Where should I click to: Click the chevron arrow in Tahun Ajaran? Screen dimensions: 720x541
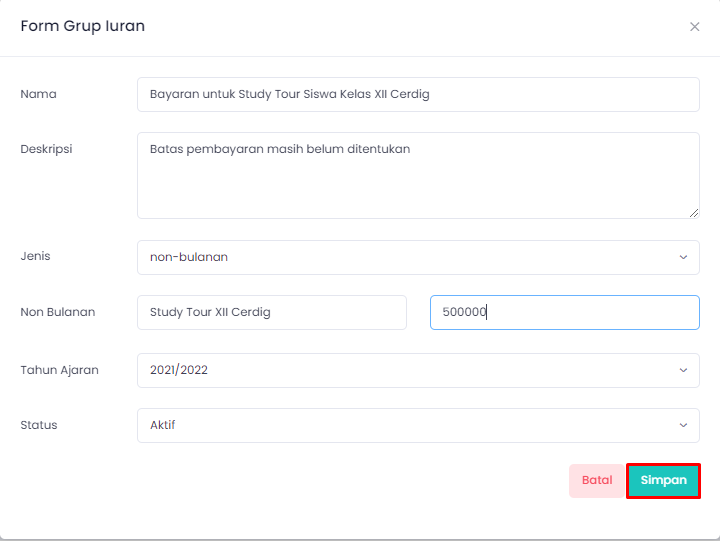(683, 370)
